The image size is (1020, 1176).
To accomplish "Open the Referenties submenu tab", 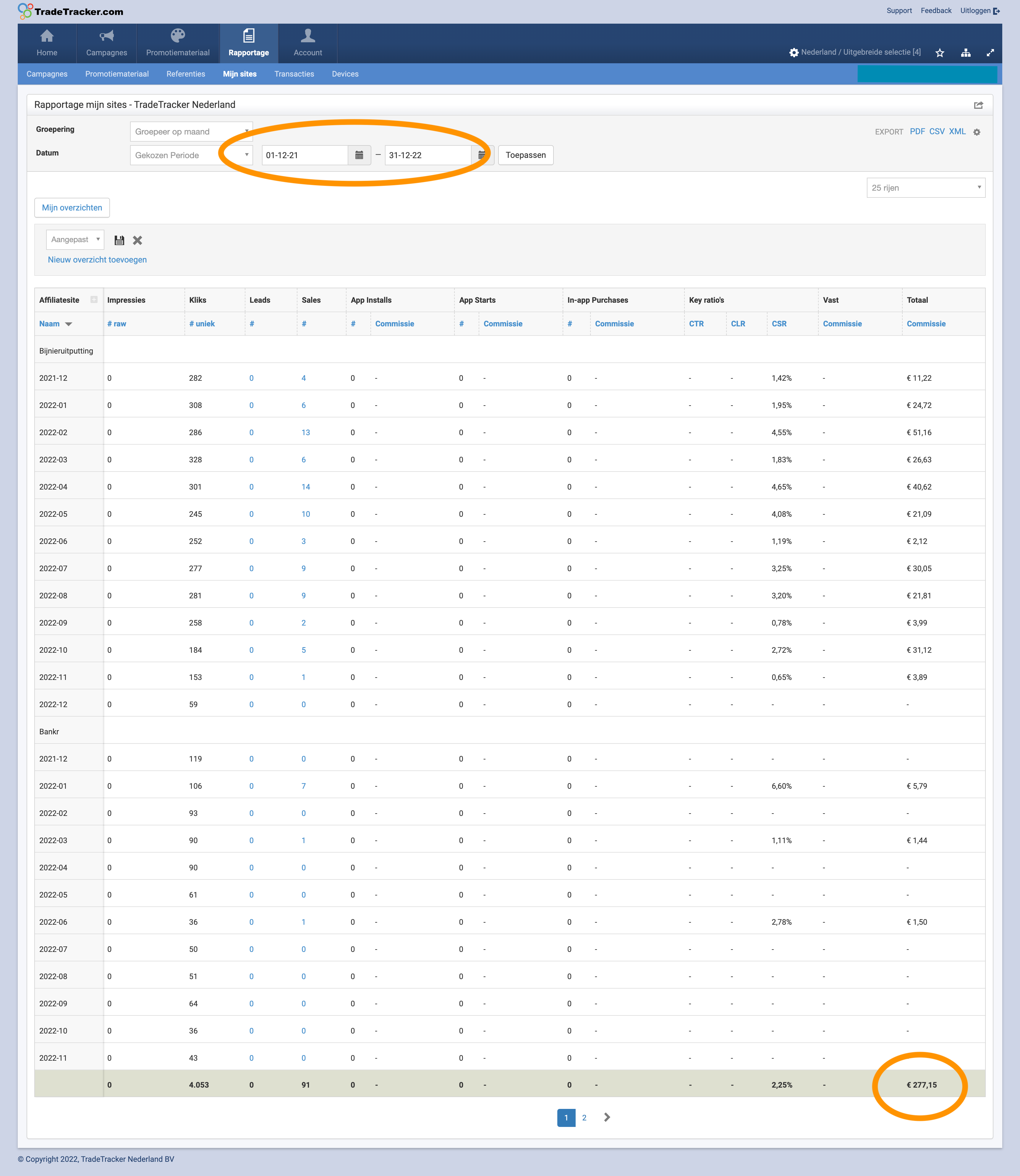I will pos(186,74).
